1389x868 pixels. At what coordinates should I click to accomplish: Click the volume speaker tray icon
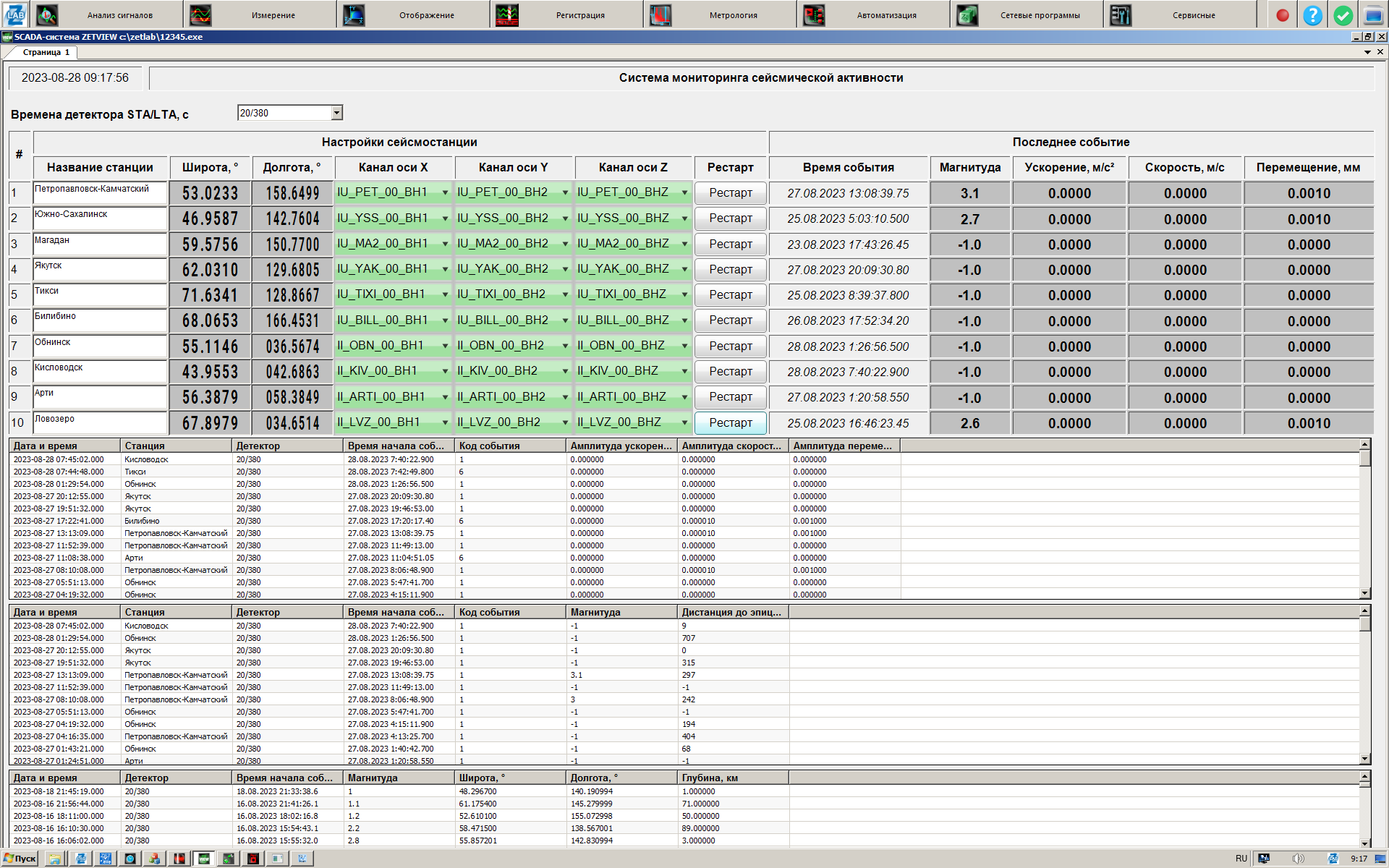[1299, 859]
